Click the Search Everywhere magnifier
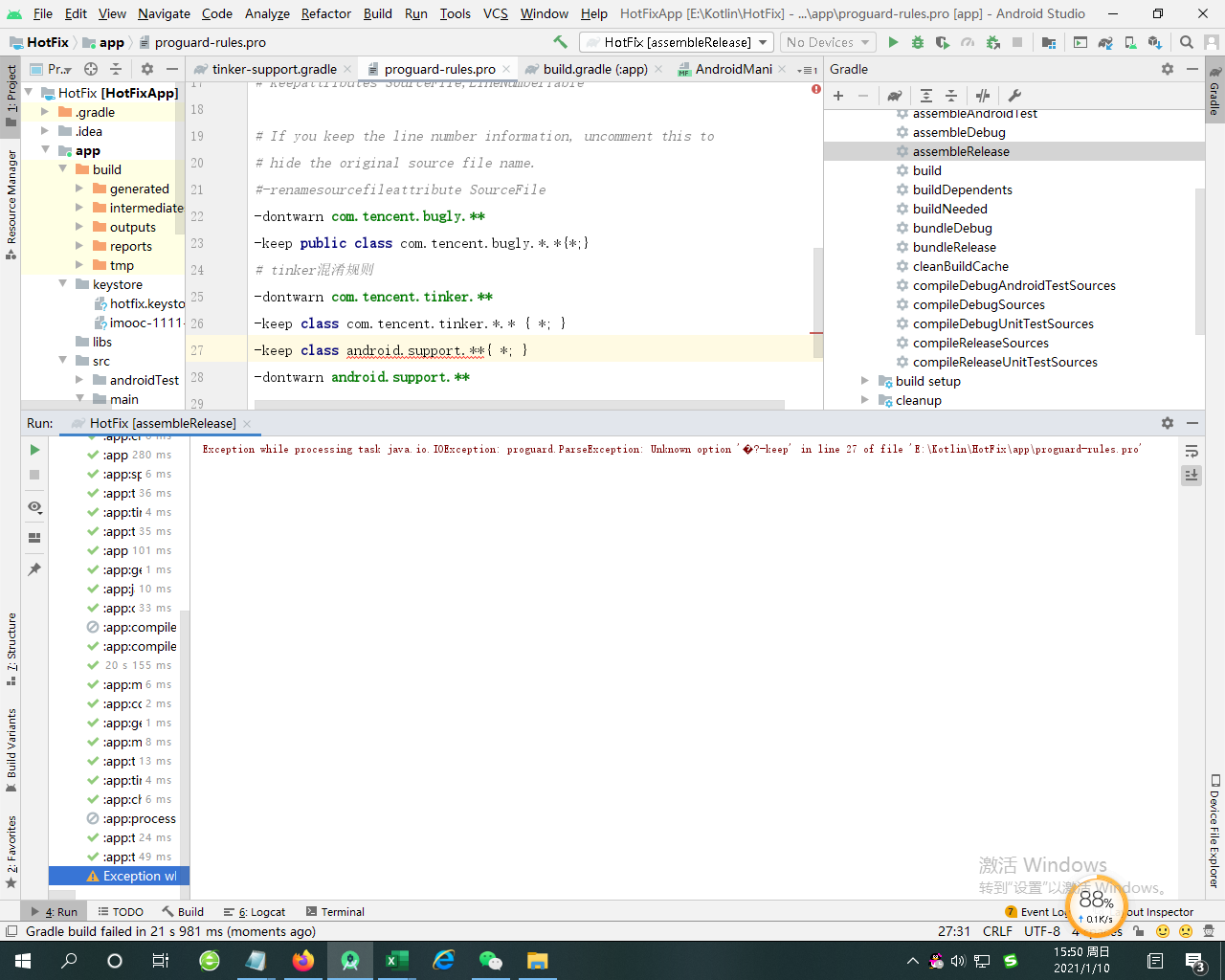 tap(1187, 42)
